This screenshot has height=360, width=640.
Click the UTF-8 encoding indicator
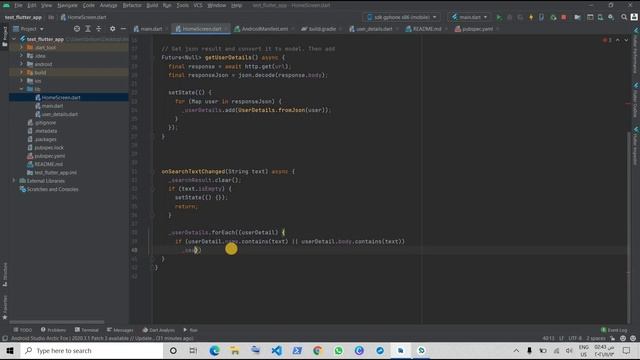click(575, 338)
